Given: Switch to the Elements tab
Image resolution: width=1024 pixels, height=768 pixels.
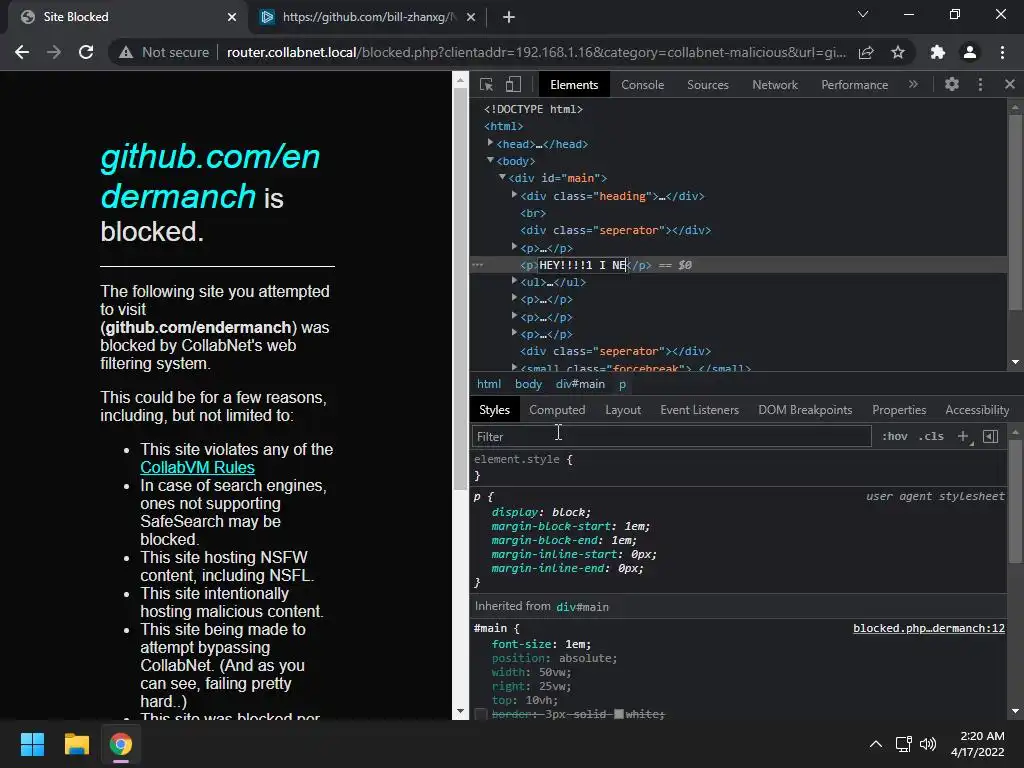Looking at the screenshot, I should (x=573, y=84).
